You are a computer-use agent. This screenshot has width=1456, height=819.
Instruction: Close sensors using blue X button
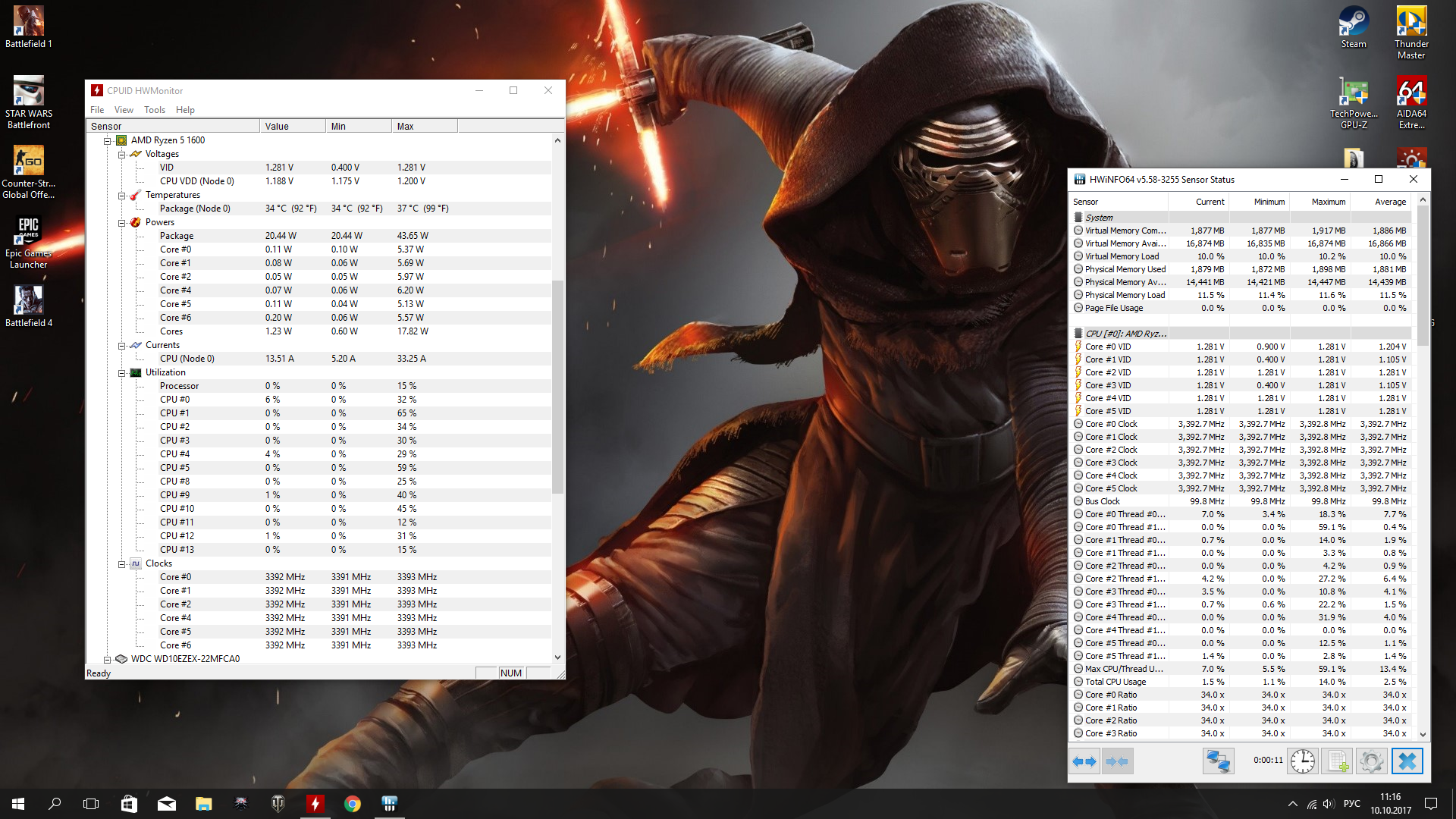click(x=1407, y=761)
